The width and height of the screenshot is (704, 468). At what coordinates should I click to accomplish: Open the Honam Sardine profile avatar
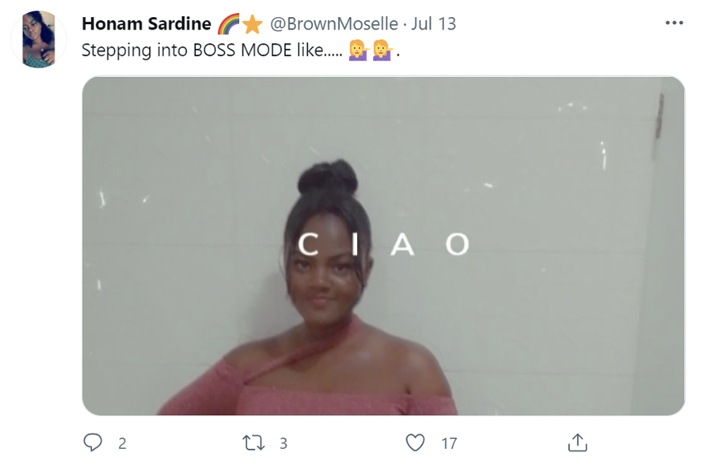point(39,40)
